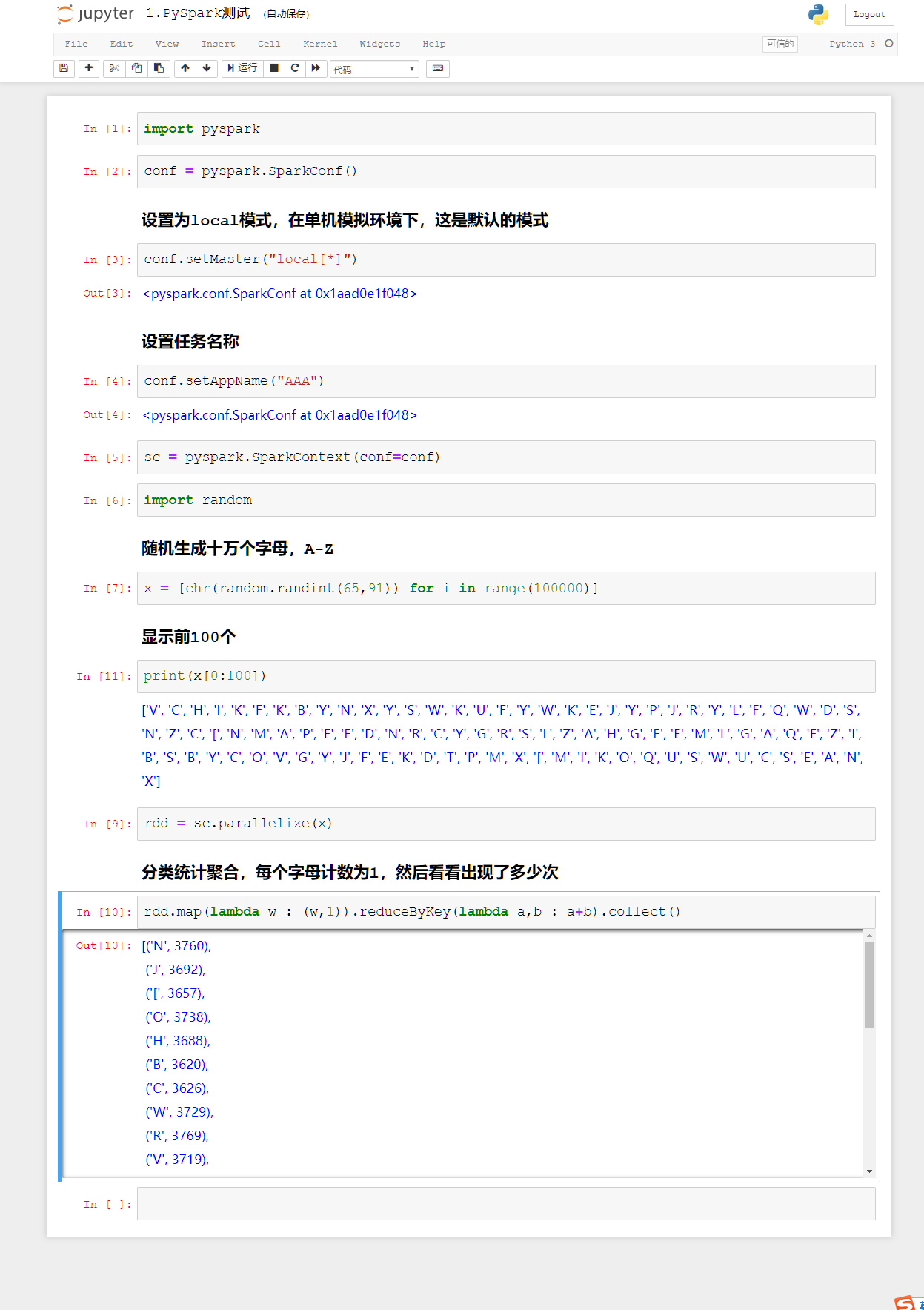
Task: Click output row ('O', 3738)
Action: click(x=178, y=1017)
